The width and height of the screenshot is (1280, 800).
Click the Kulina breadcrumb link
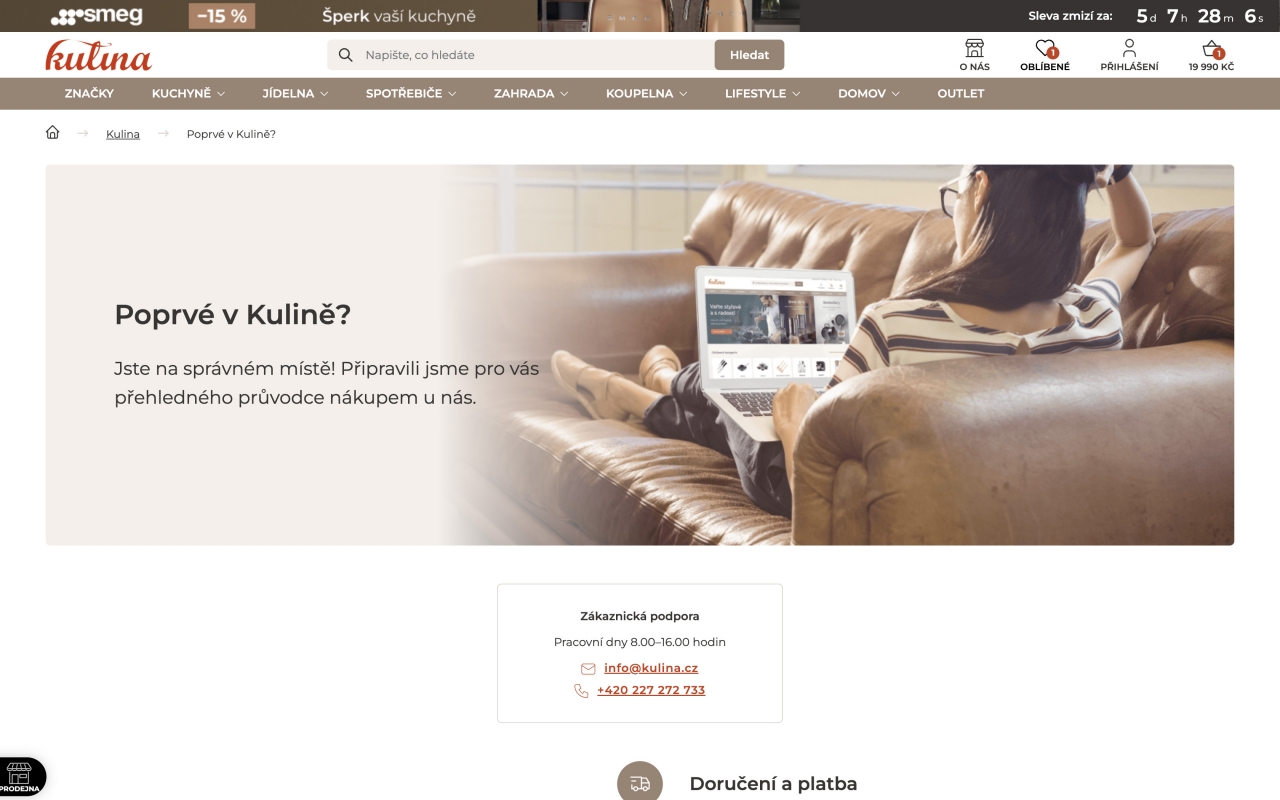click(123, 134)
